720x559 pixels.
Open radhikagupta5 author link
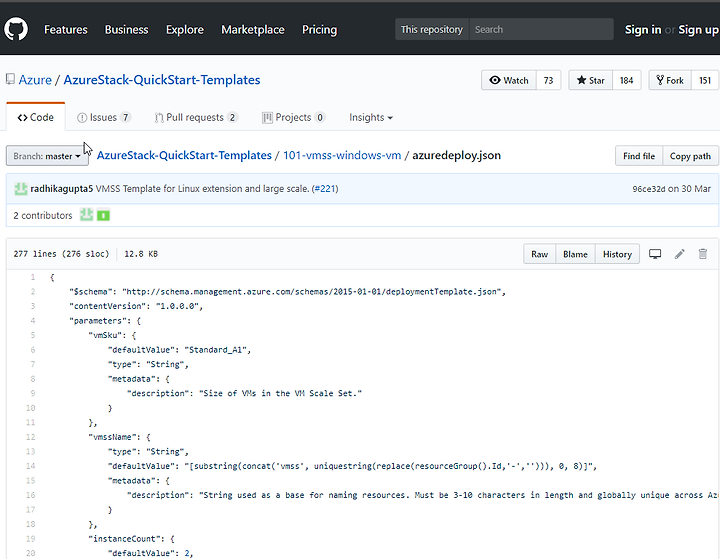pos(62,189)
